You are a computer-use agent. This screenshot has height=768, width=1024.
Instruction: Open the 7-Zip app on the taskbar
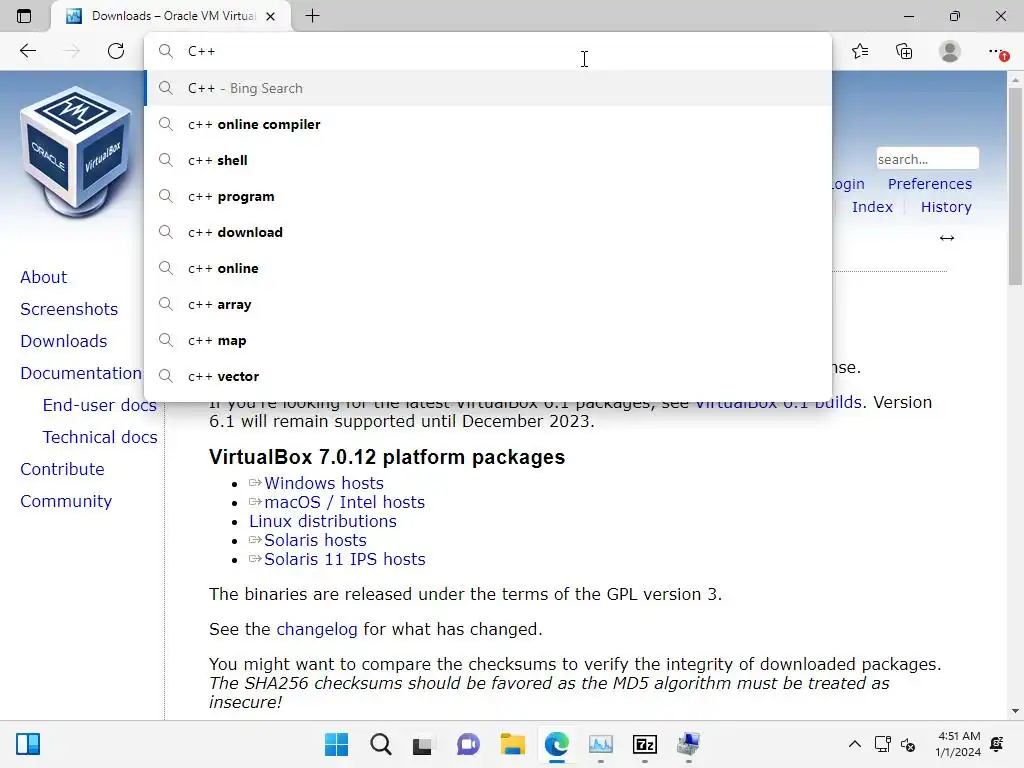coord(645,744)
